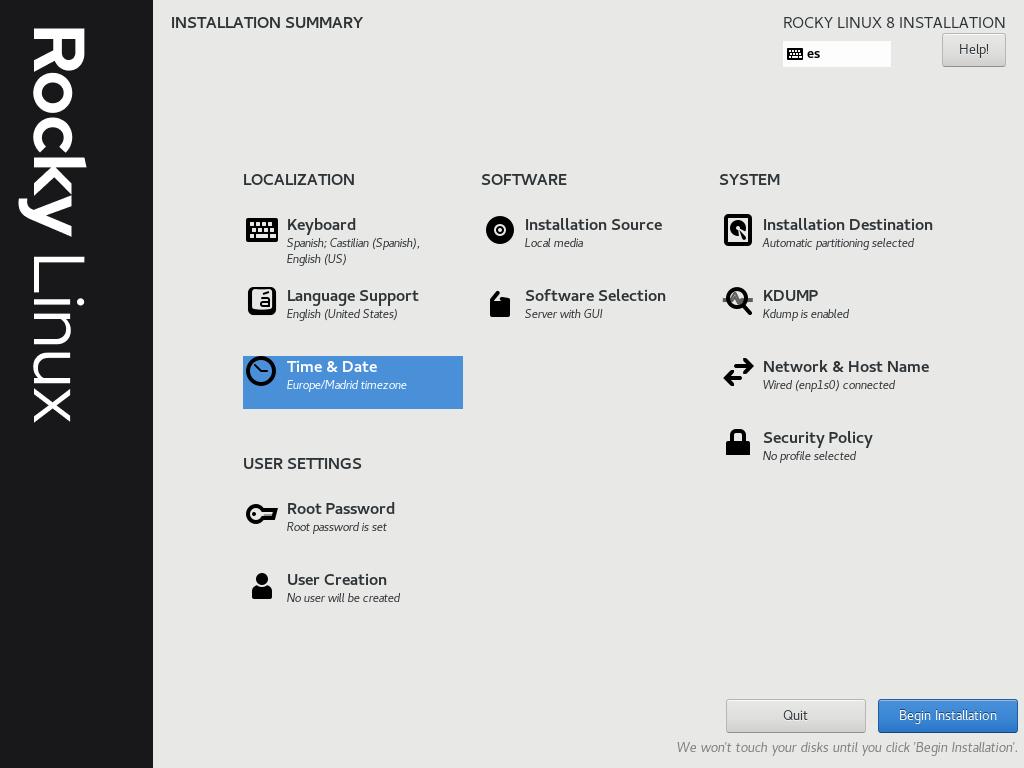Click 'Kdump is enabled' text

pyautogui.click(x=806, y=314)
